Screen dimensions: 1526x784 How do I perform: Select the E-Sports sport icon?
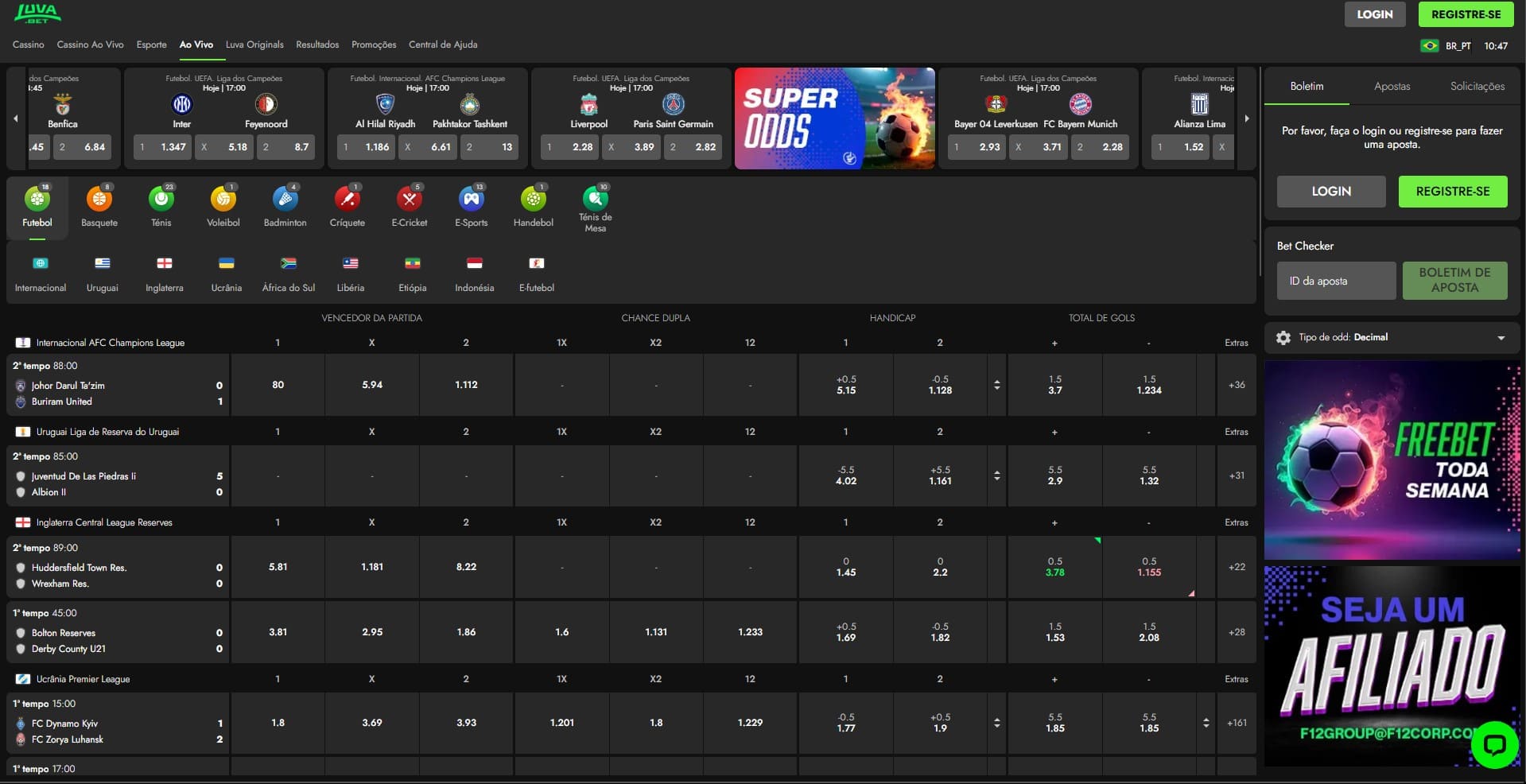472,199
